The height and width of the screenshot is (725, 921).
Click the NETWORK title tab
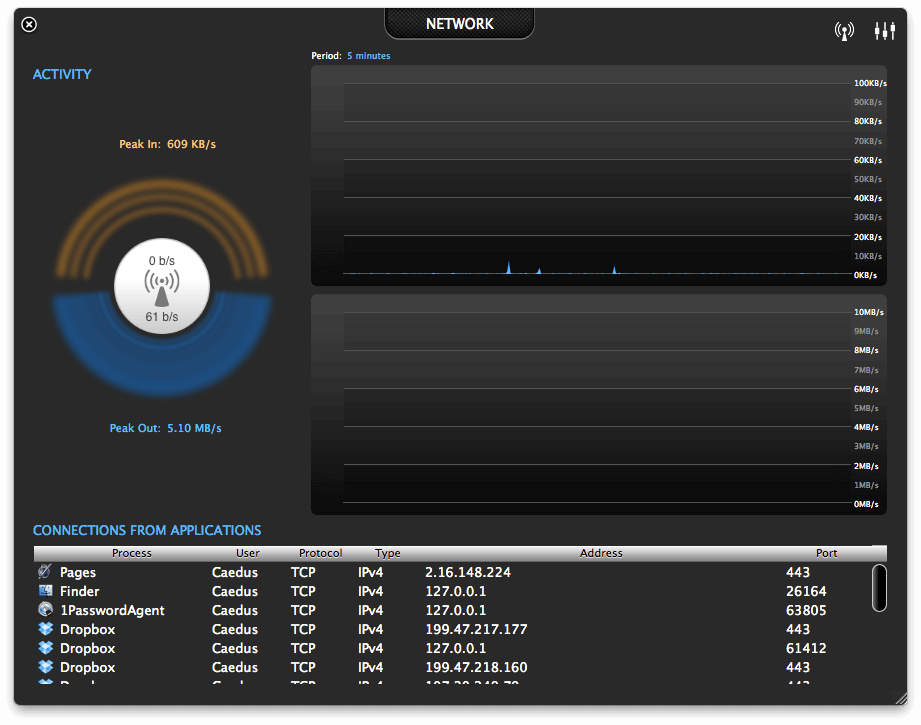pyautogui.click(x=459, y=24)
